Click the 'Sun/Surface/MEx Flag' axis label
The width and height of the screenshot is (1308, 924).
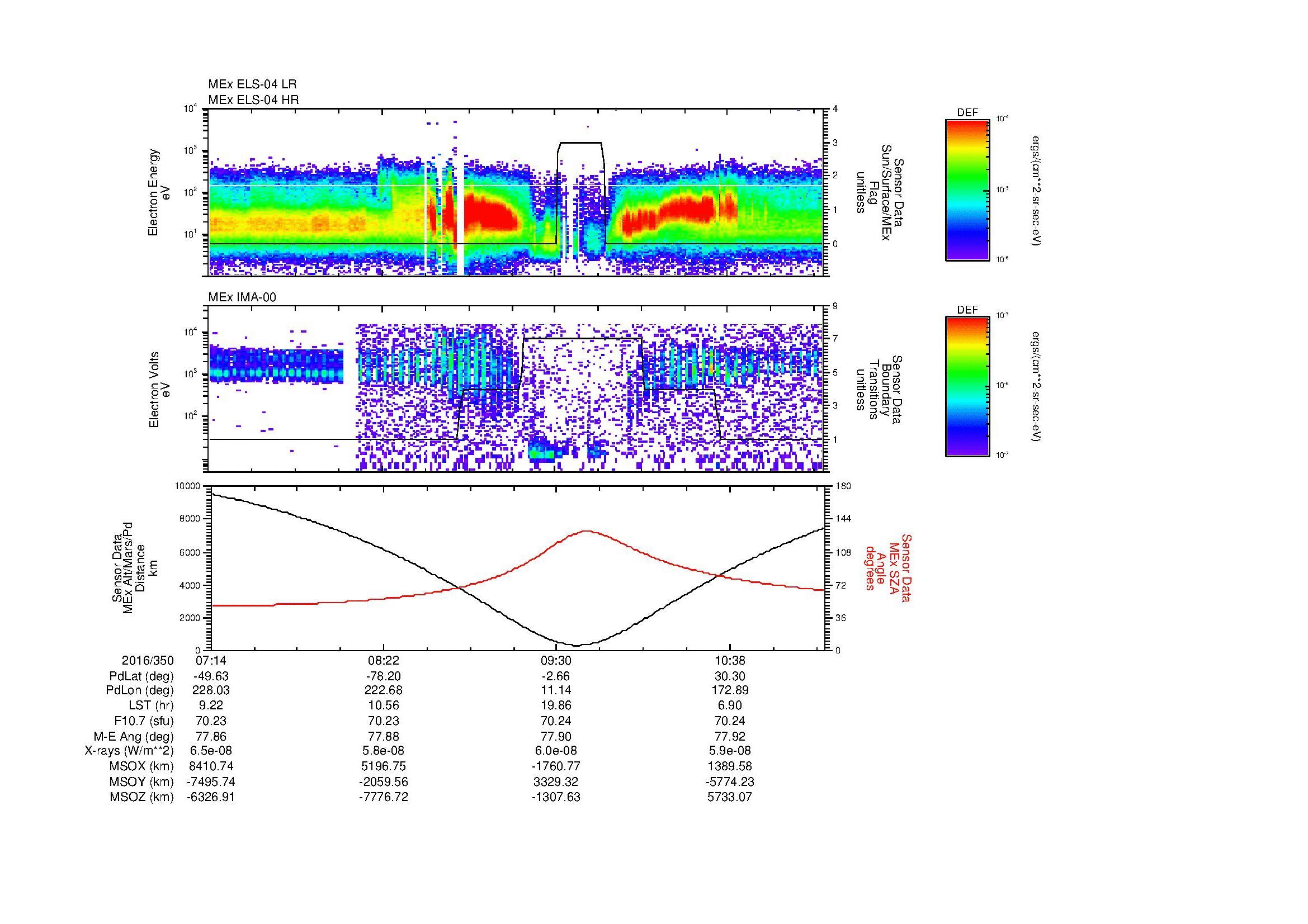pos(880,192)
